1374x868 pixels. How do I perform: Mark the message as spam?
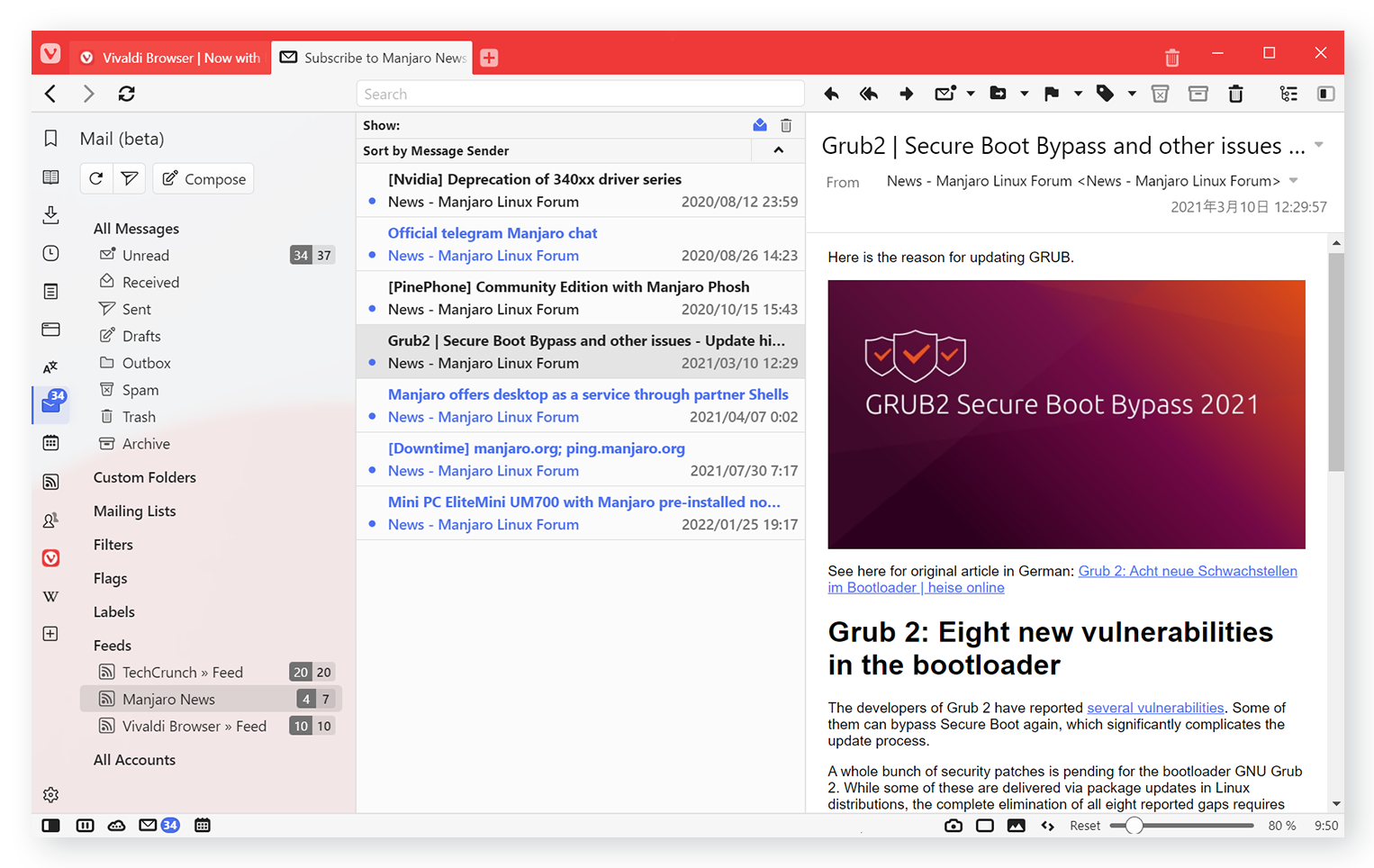tap(1160, 94)
